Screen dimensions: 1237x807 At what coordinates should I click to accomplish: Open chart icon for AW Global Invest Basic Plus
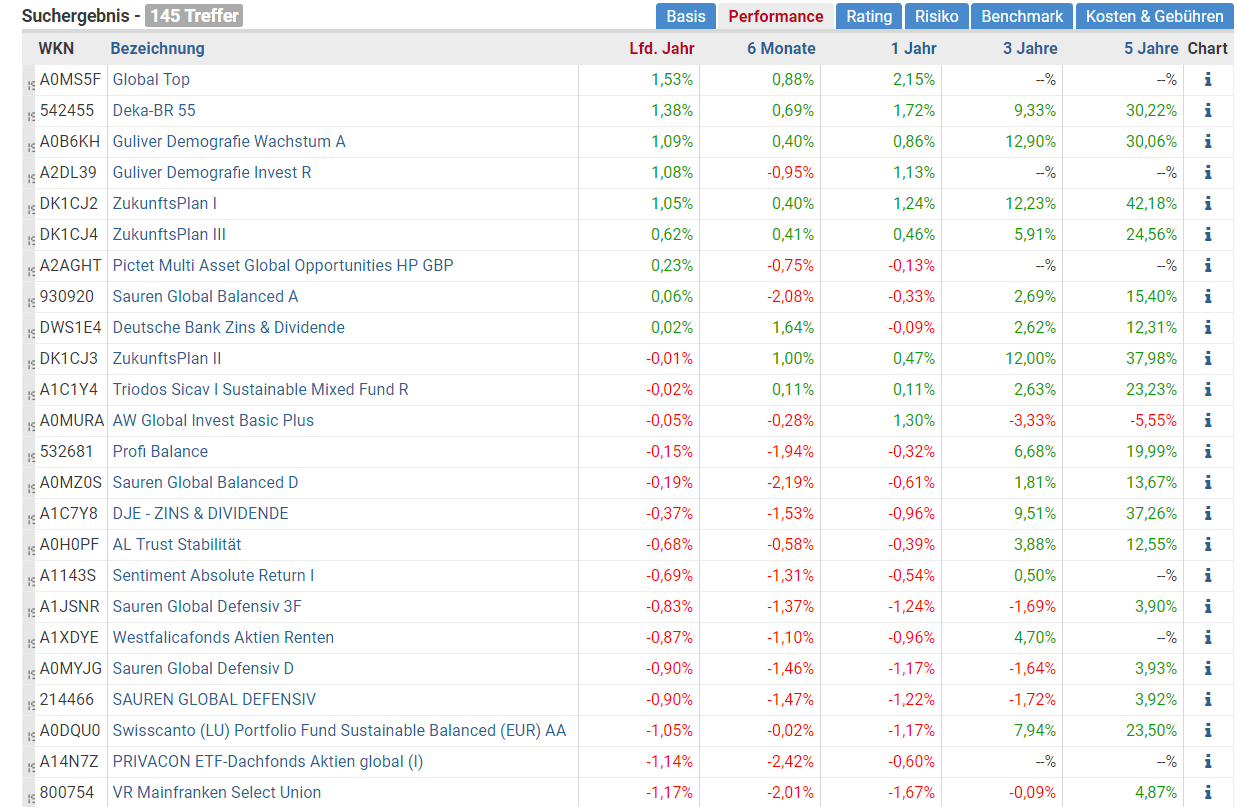(x=1208, y=421)
